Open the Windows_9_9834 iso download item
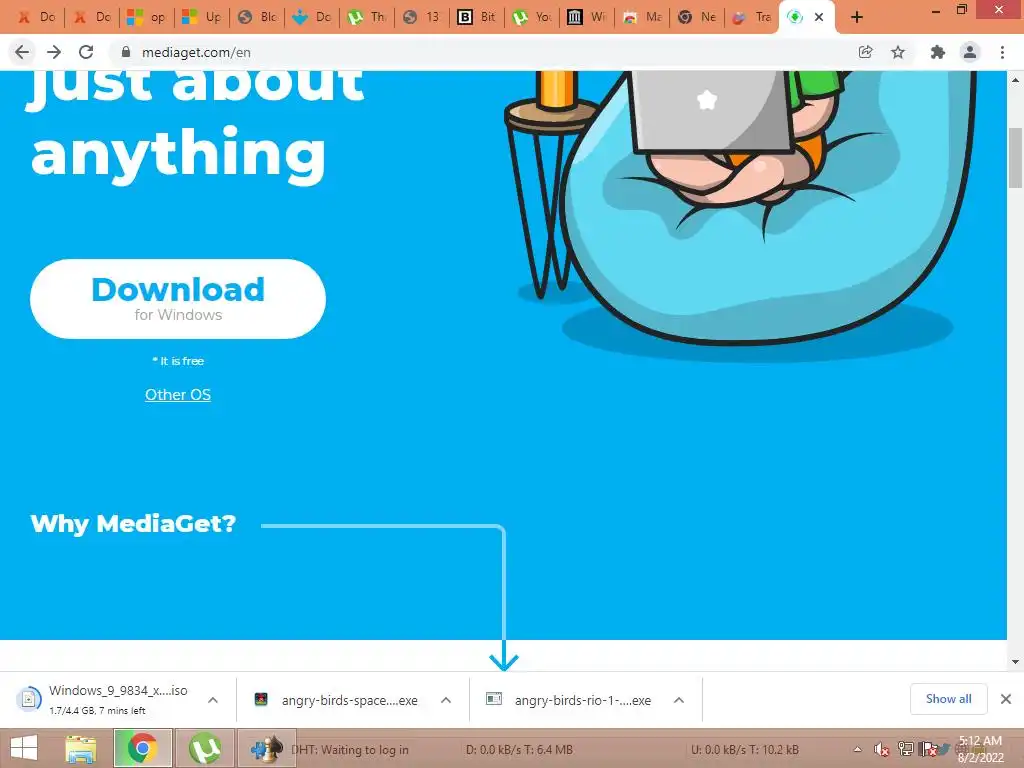Image resolution: width=1024 pixels, height=768 pixels. 118,699
